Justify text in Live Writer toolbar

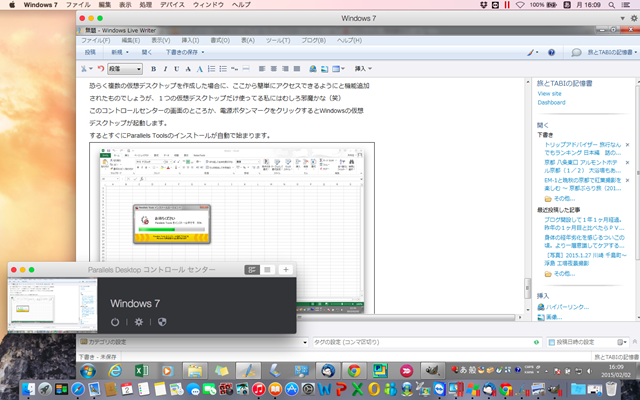click(297, 69)
